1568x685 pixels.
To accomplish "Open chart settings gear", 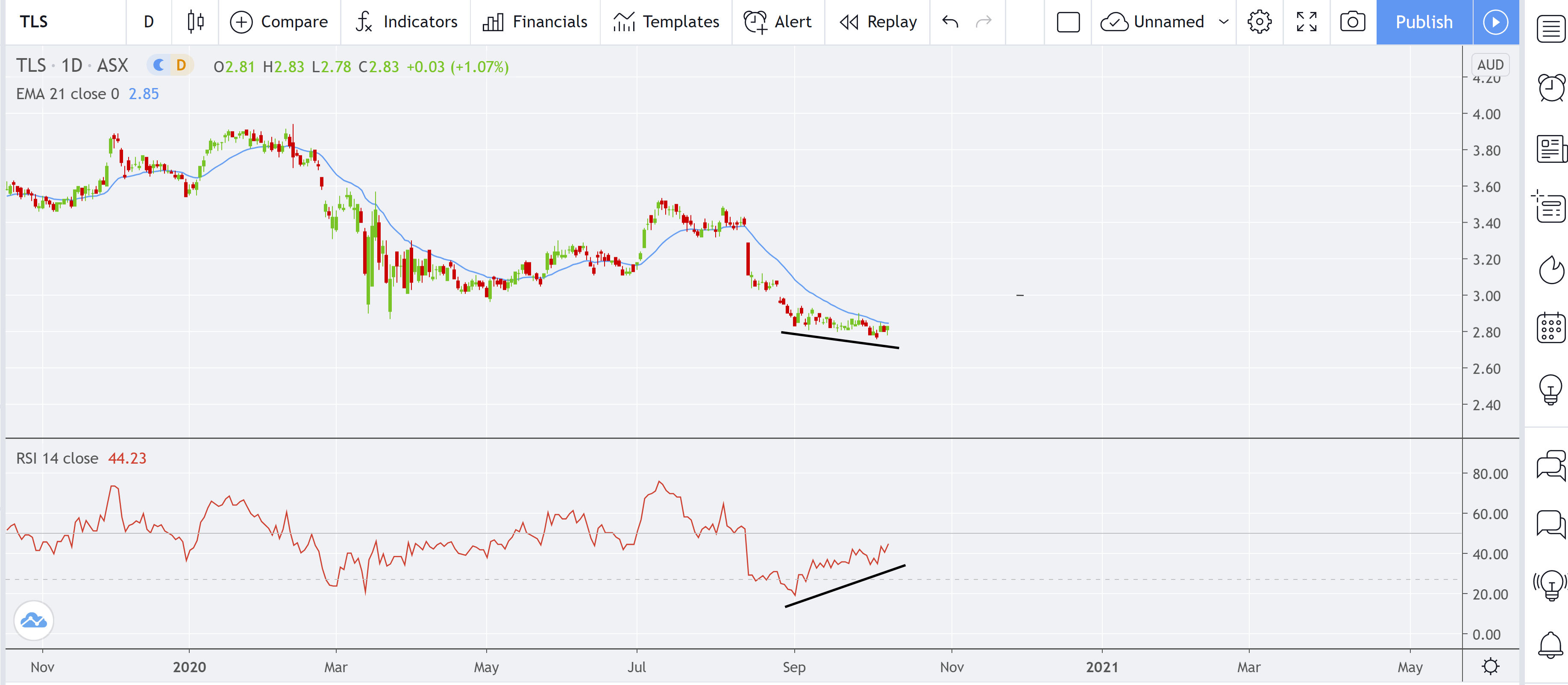I will click(x=1260, y=22).
